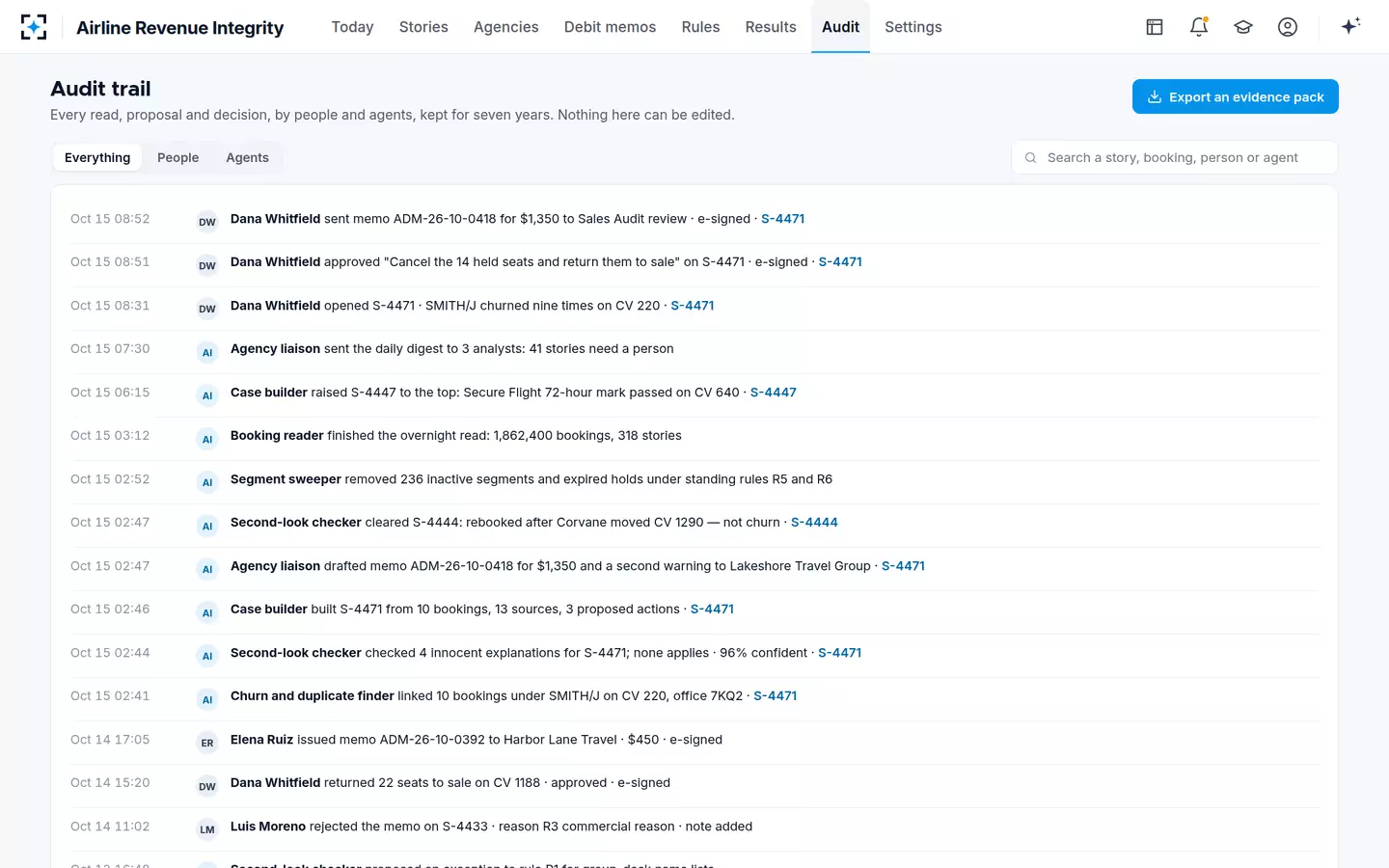
Task: Click timestamp Oct 14 17:05
Action: pos(110,740)
